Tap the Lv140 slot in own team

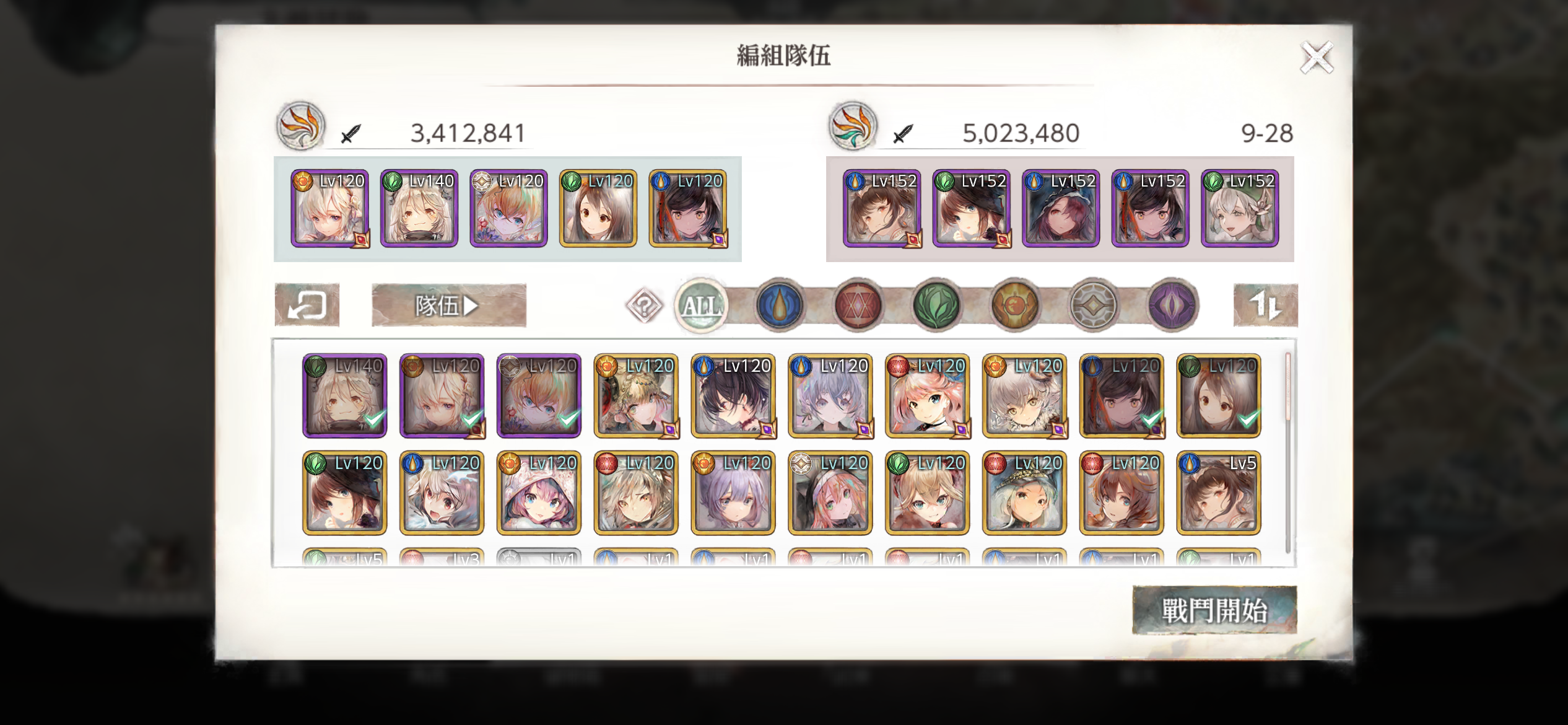(x=419, y=208)
